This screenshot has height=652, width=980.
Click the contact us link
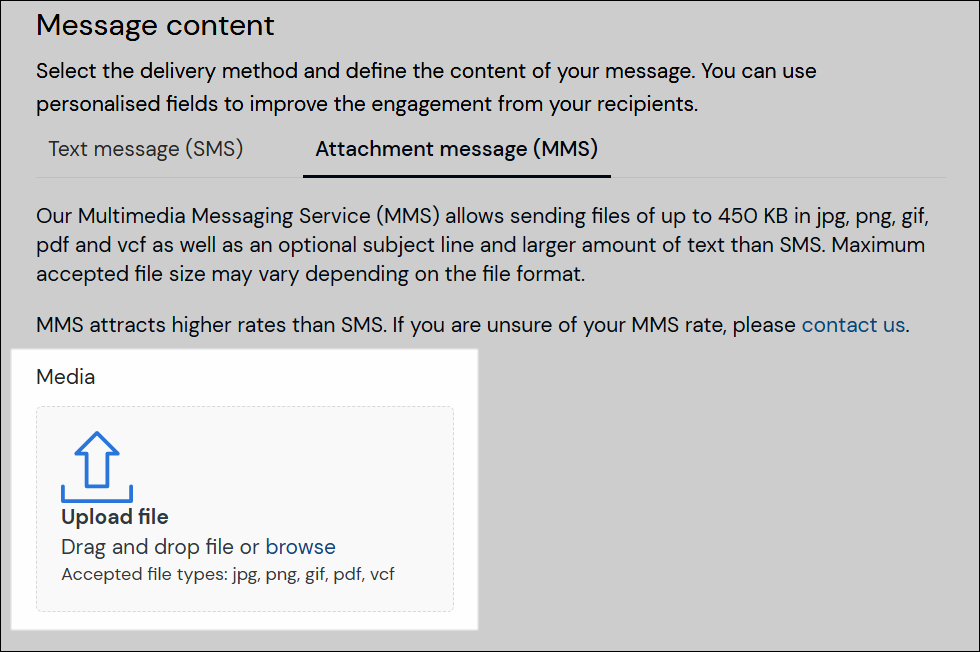pos(852,325)
